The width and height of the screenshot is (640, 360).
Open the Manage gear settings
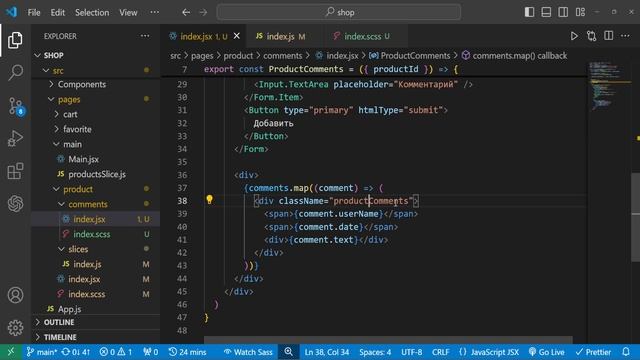pos(15,327)
